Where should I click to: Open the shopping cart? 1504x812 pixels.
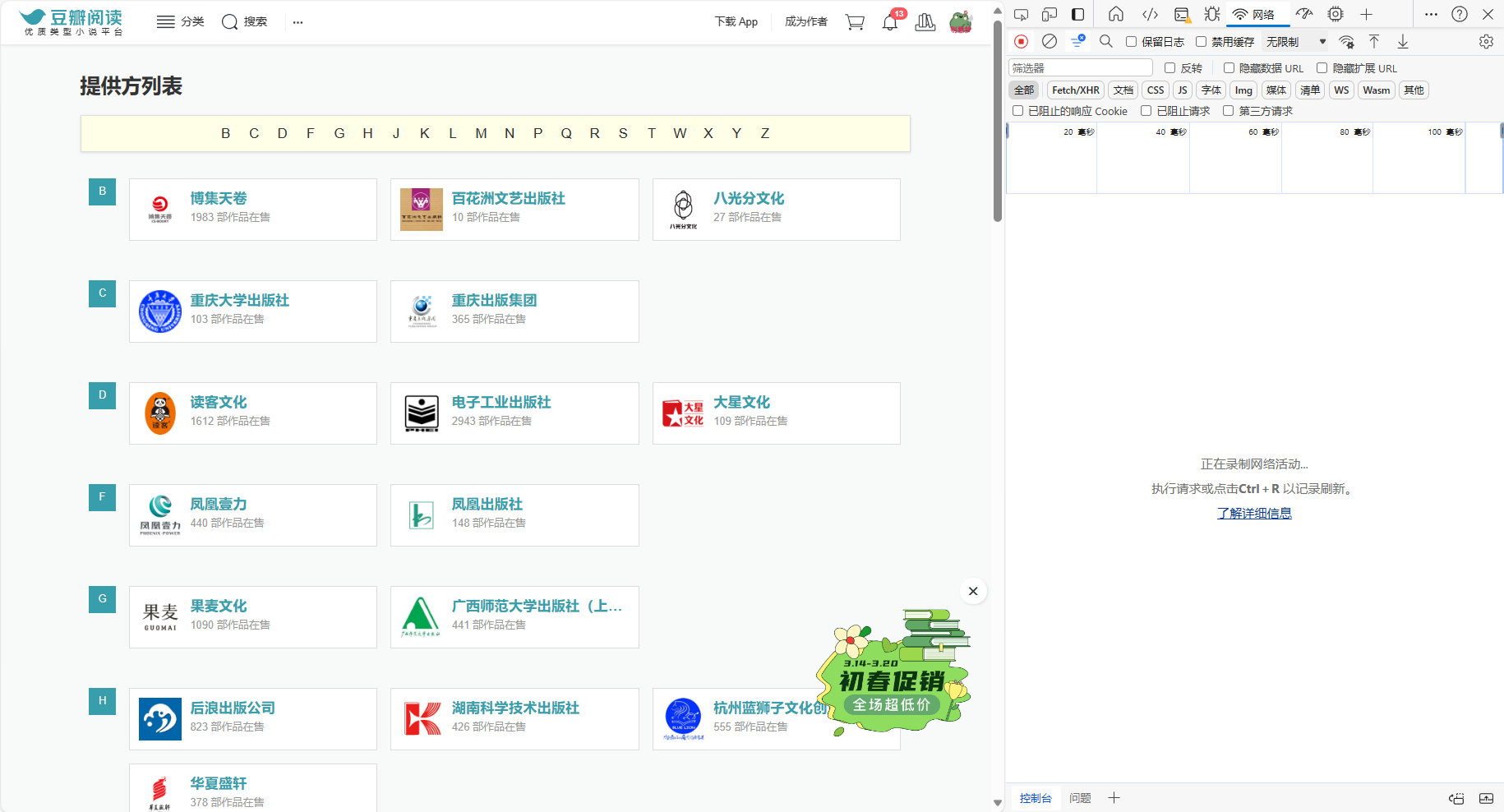pos(855,22)
